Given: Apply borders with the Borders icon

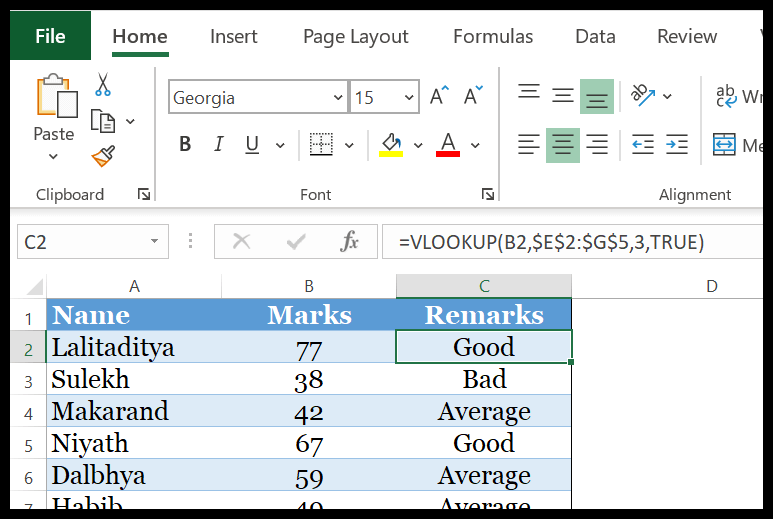Looking at the screenshot, I should 321,144.
